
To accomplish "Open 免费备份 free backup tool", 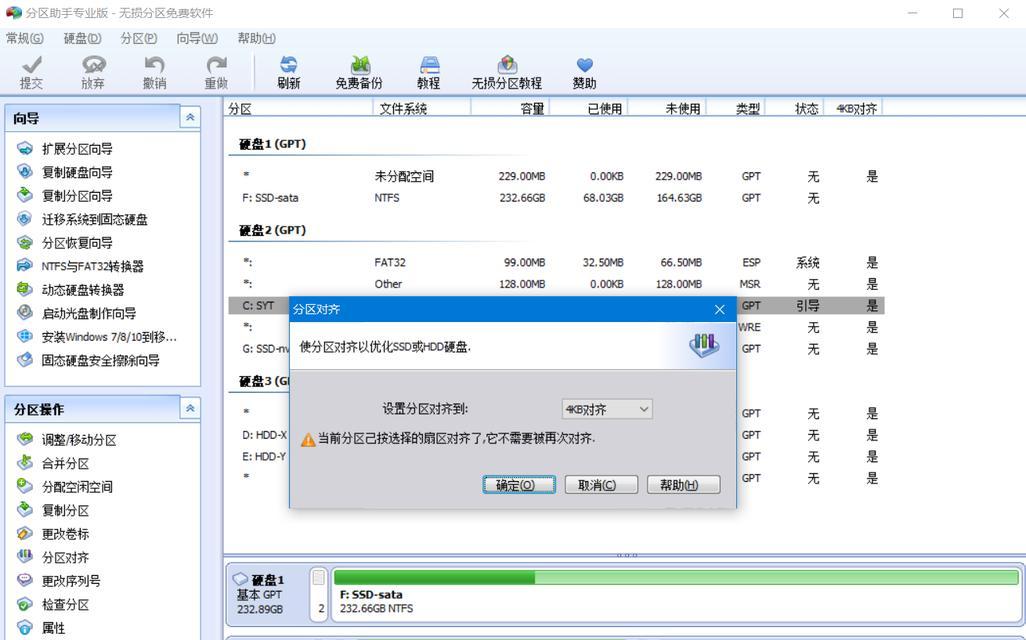I will 359,72.
